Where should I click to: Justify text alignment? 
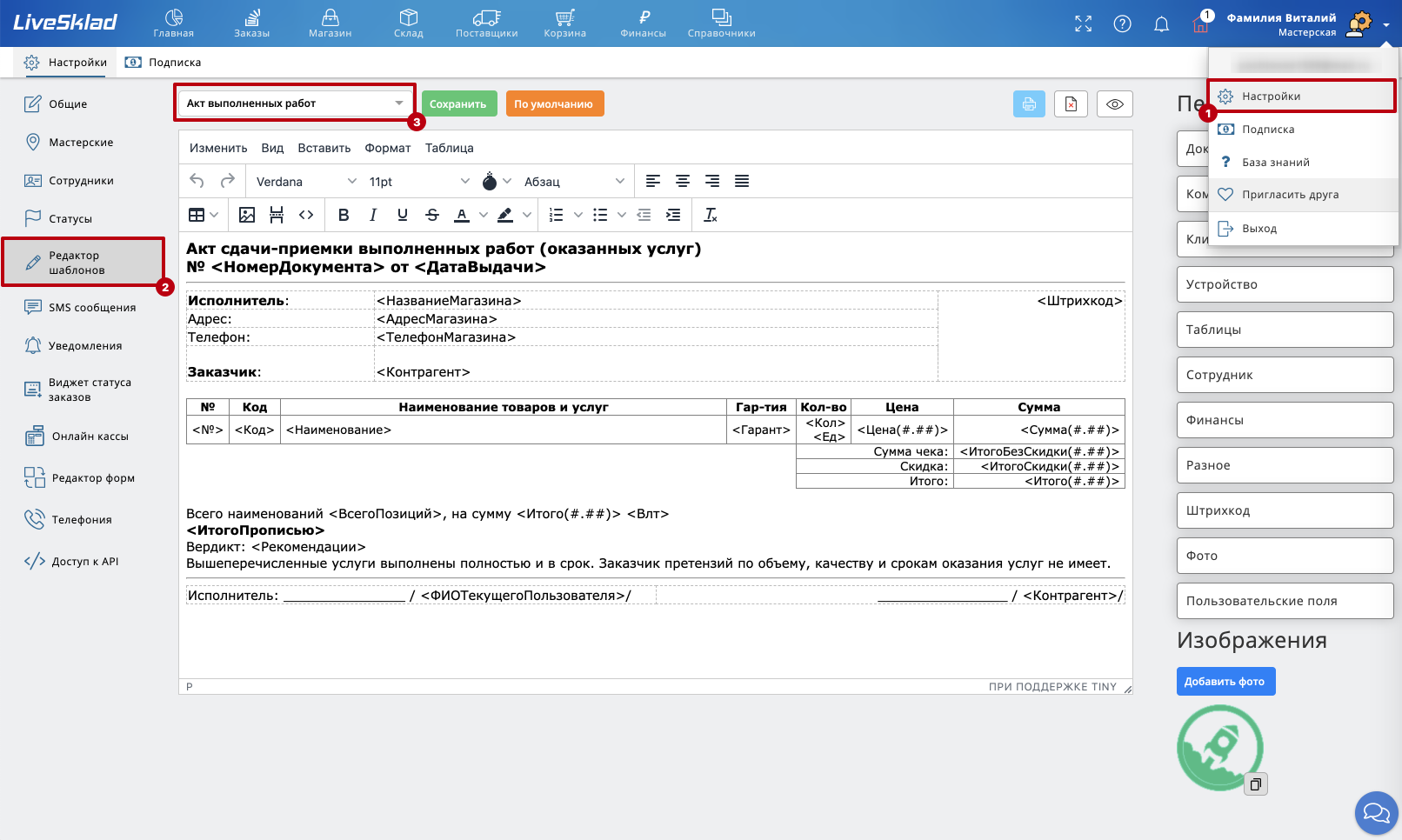[742, 181]
